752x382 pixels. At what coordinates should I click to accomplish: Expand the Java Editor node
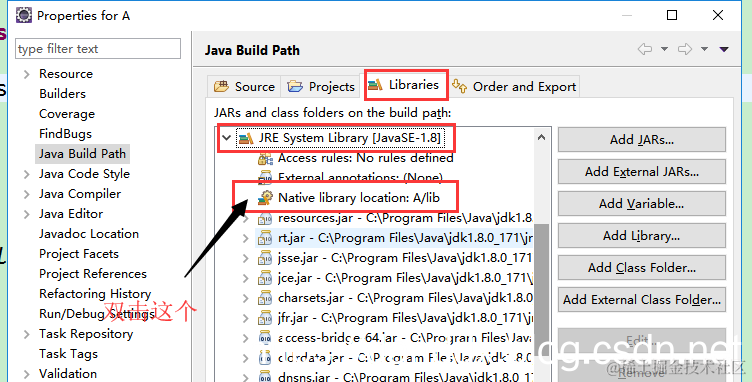point(27,214)
